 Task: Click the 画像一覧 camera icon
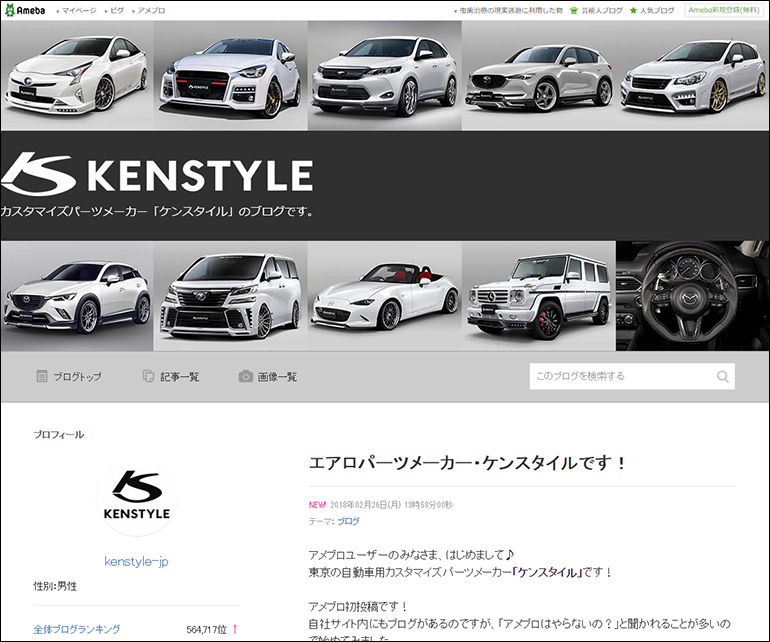[x=246, y=377]
